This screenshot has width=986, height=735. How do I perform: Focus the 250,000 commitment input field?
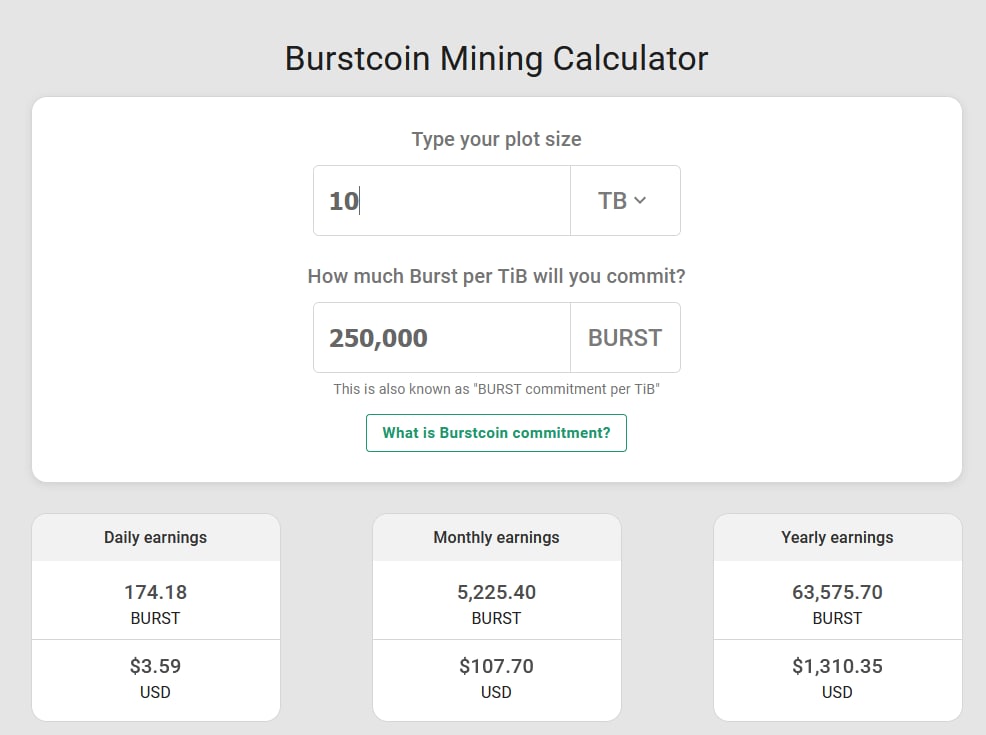pyautogui.click(x=441, y=338)
